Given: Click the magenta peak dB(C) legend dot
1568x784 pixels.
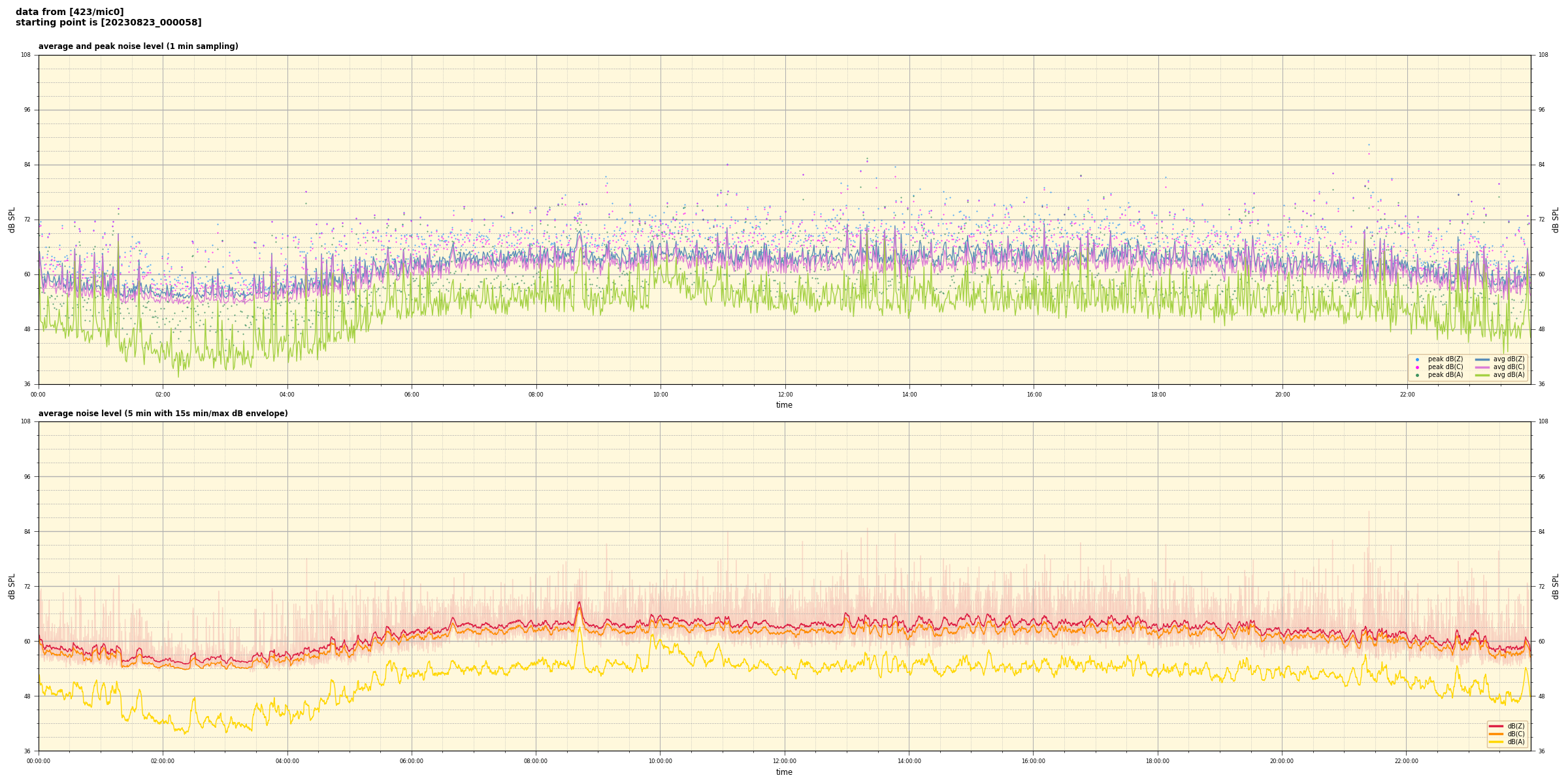Looking at the screenshot, I should click(x=1417, y=367).
